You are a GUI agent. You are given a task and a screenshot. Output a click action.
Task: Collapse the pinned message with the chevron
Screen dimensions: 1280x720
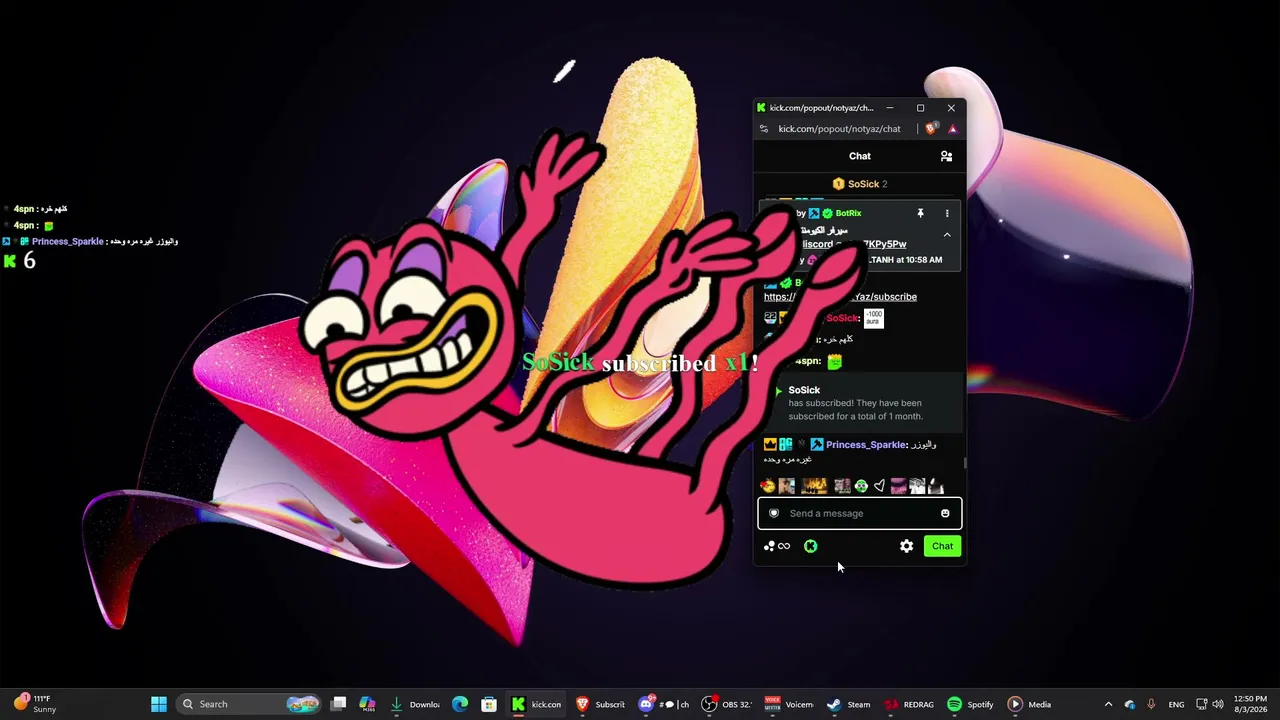coord(947,235)
